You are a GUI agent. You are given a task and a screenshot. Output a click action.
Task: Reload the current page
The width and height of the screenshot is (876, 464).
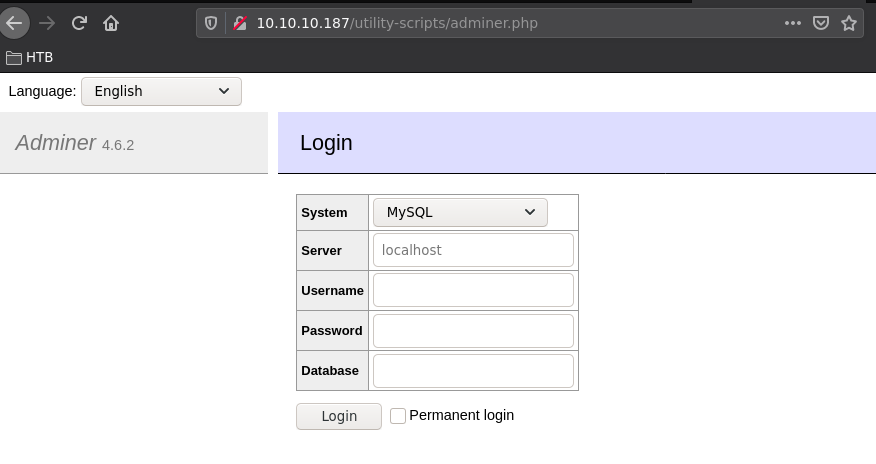(x=79, y=23)
